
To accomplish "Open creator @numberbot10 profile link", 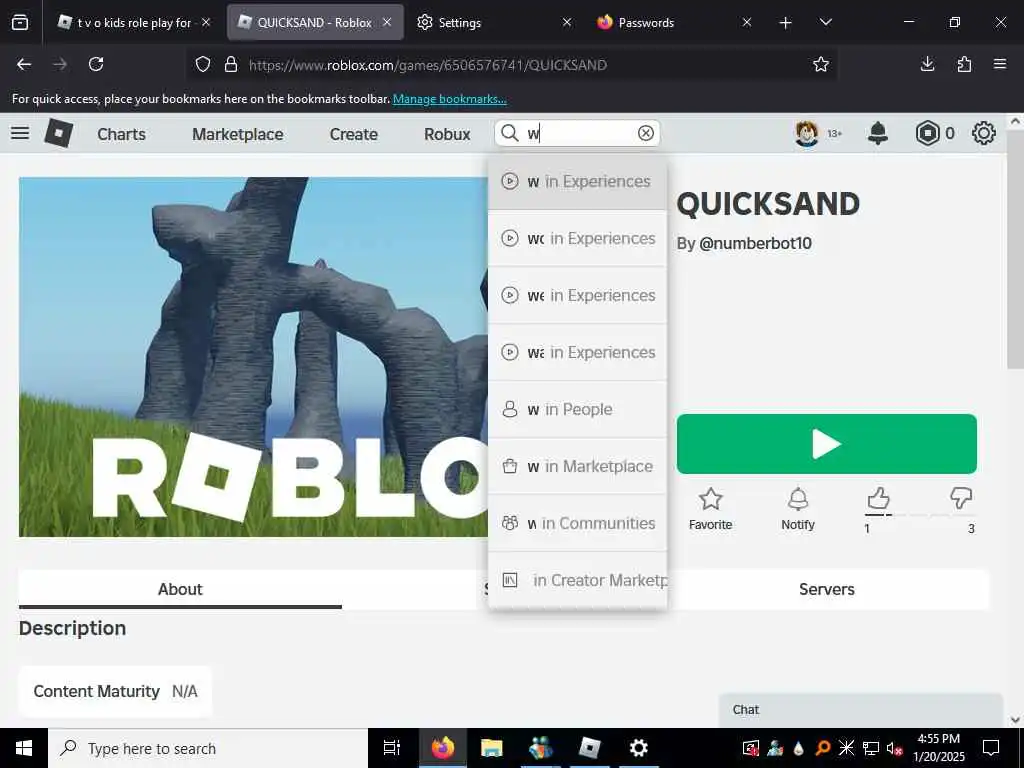I will (x=755, y=244).
